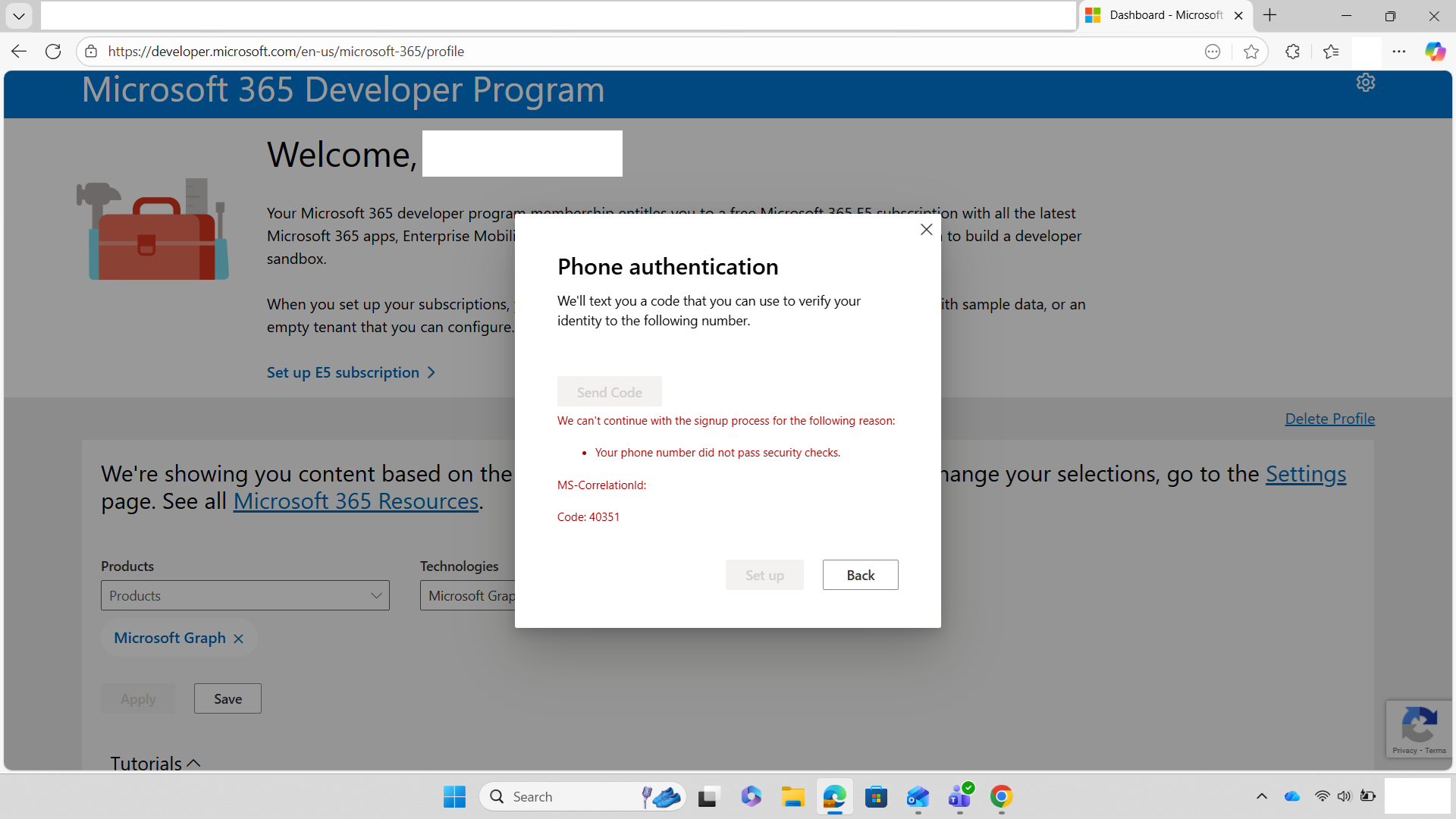Click the address bar URL
The height and width of the screenshot is (819, 1456).
(286, 52)
